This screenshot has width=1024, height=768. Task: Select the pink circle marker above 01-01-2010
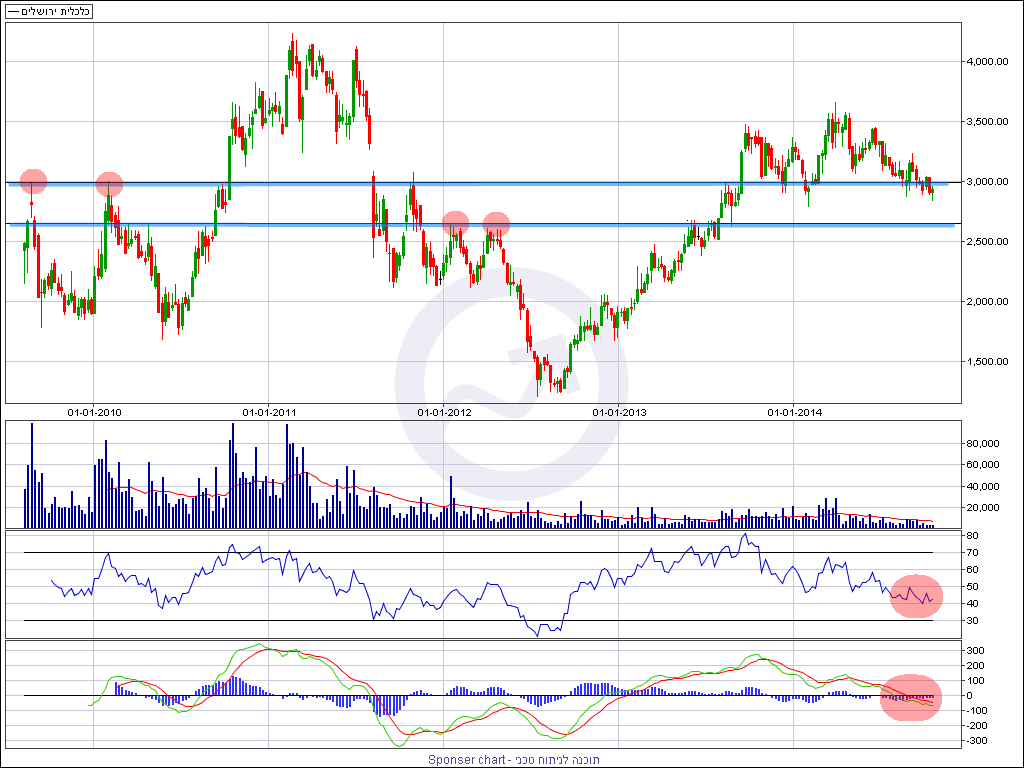[109, 184]
